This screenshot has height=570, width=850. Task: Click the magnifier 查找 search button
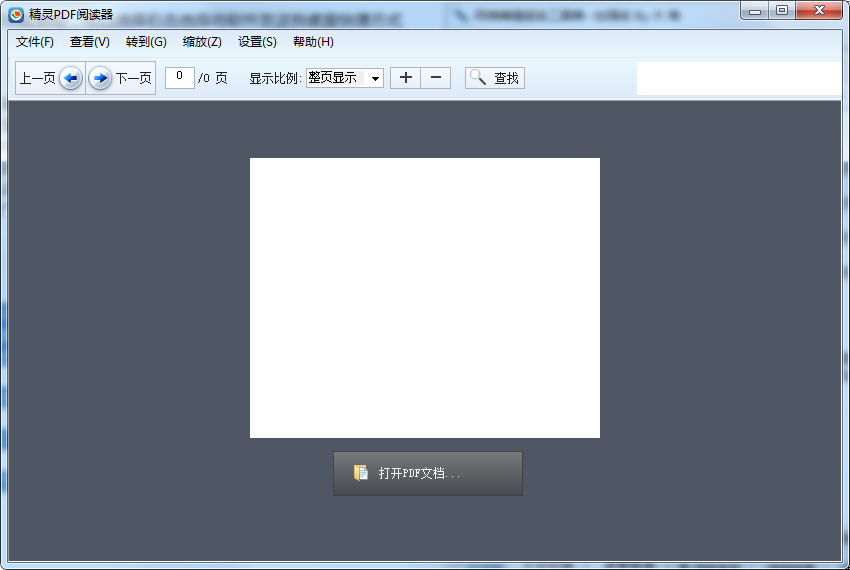494,78
